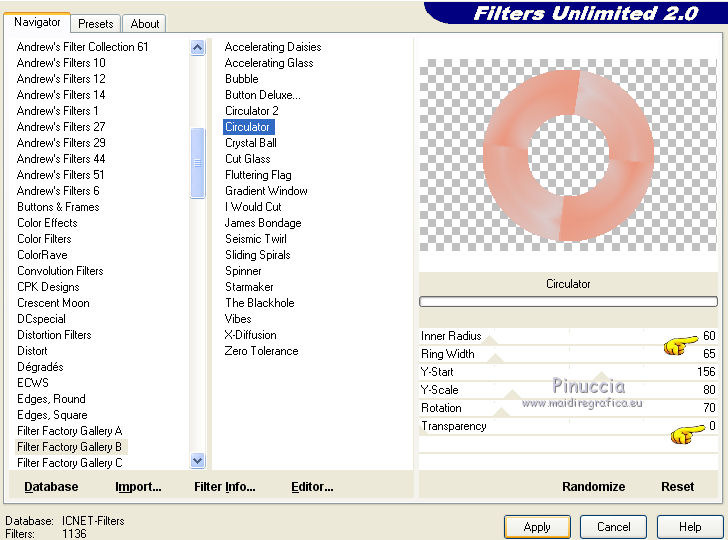This screenshot has height=540, width=728.
Task: Select Andrew's Filters 6 category
Action: coord(58,191)
